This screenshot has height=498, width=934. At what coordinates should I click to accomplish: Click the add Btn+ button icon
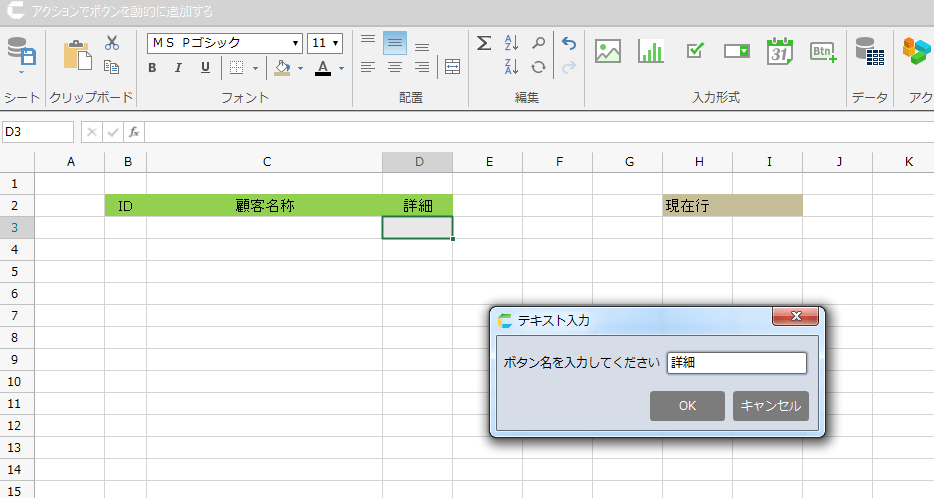(823, 51)
